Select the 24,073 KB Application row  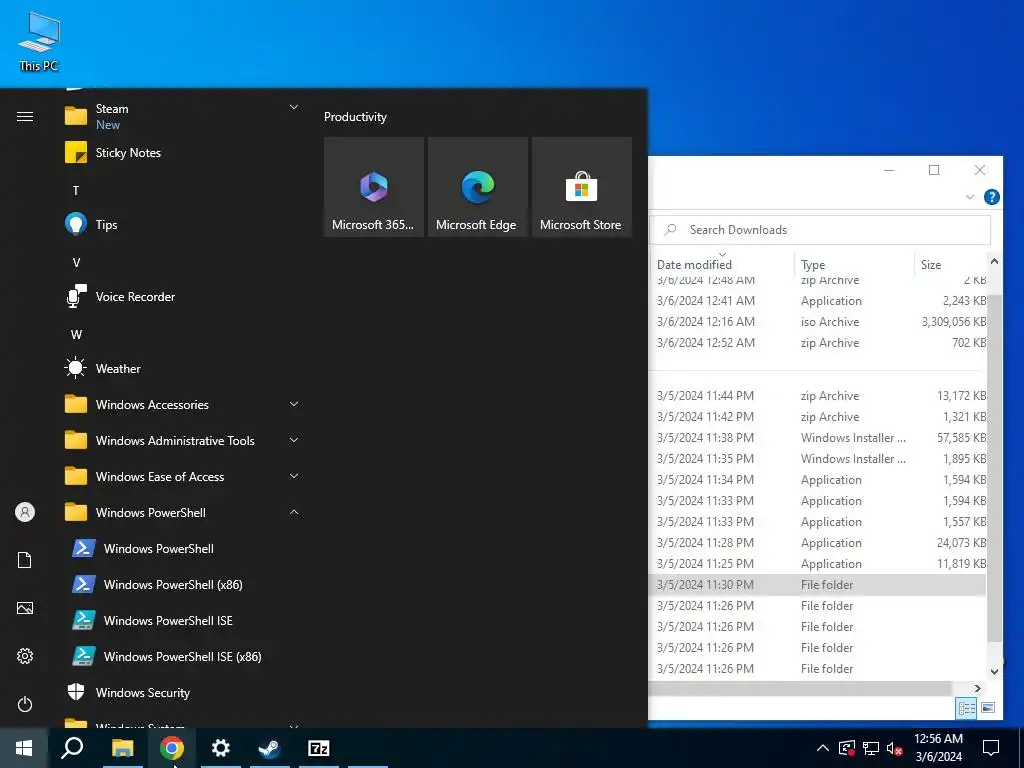[x=819, y=543]
